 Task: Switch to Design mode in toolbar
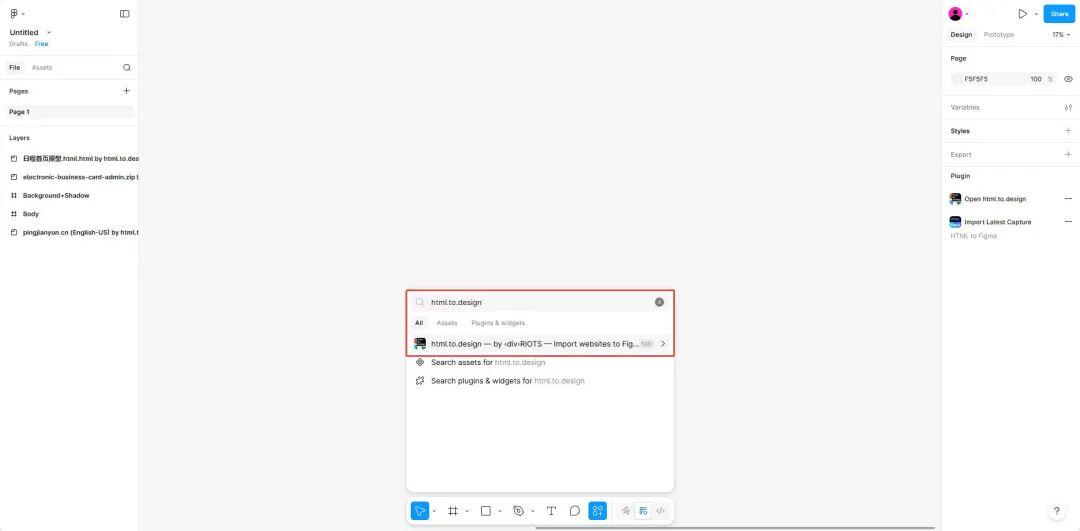(643, 511)
